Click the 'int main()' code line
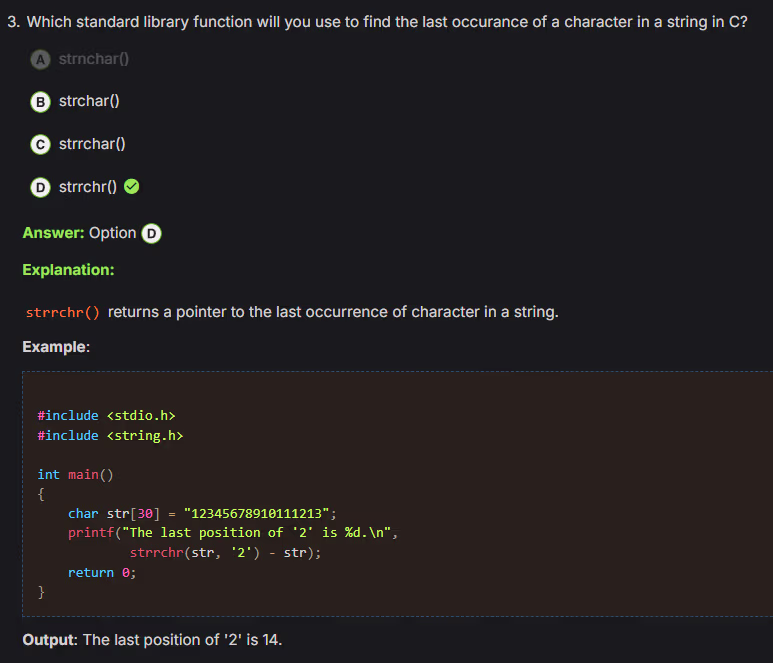The height and width of the screenshot is (663, 773). (x=76, y=474)
